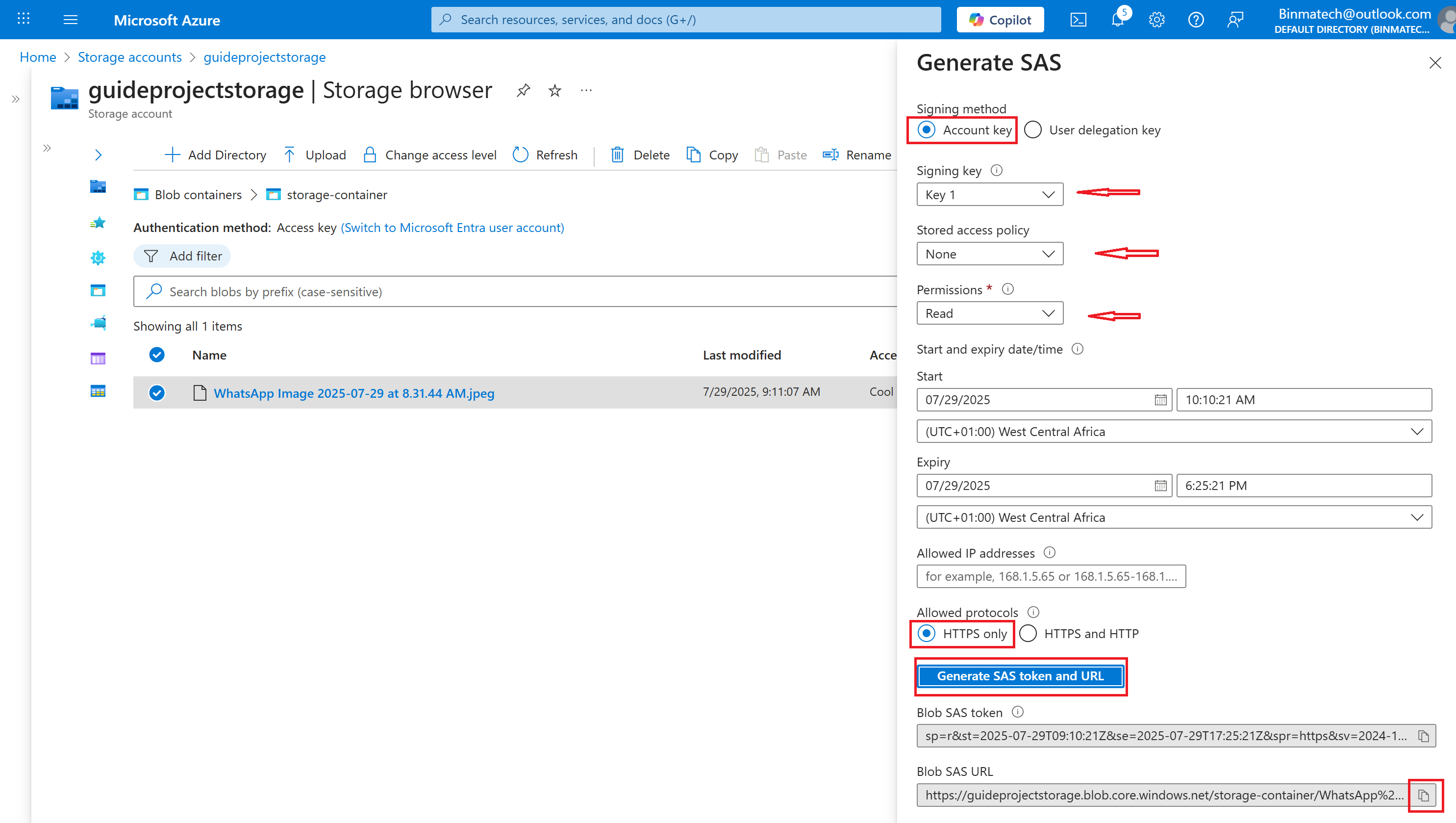Click Upload in the toolbar
The height and width of the screenshot is (823, 1456).
[315, 155]
